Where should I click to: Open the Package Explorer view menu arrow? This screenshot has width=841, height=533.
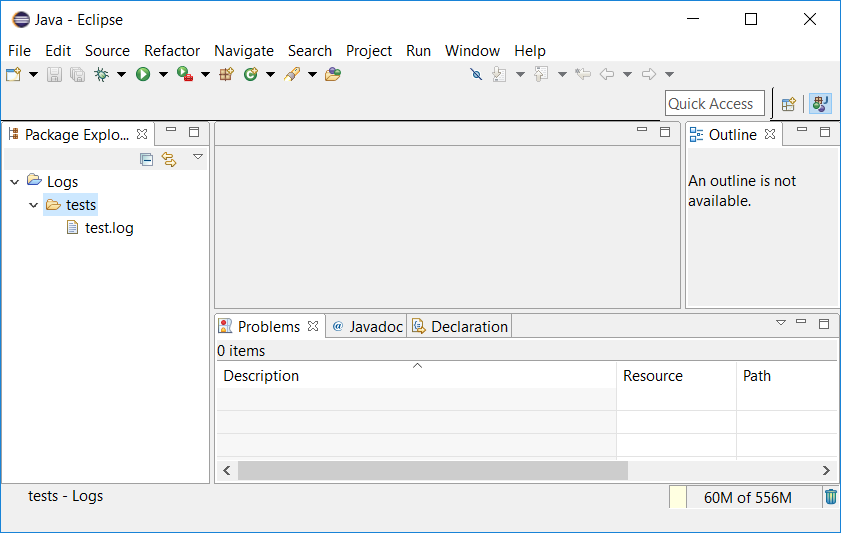coord(197,157)
